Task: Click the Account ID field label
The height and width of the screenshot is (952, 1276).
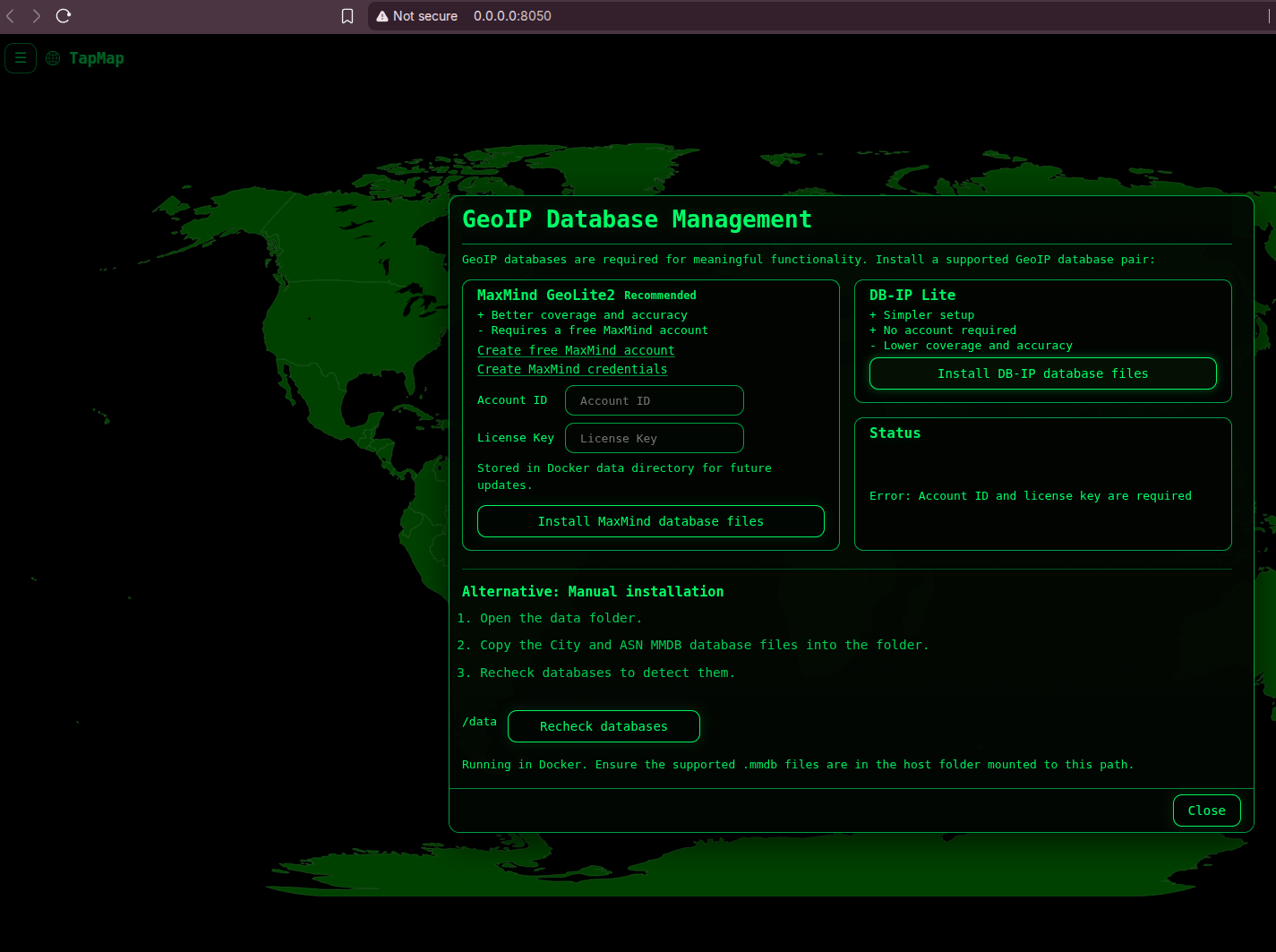Action: [x=512, y=400]
